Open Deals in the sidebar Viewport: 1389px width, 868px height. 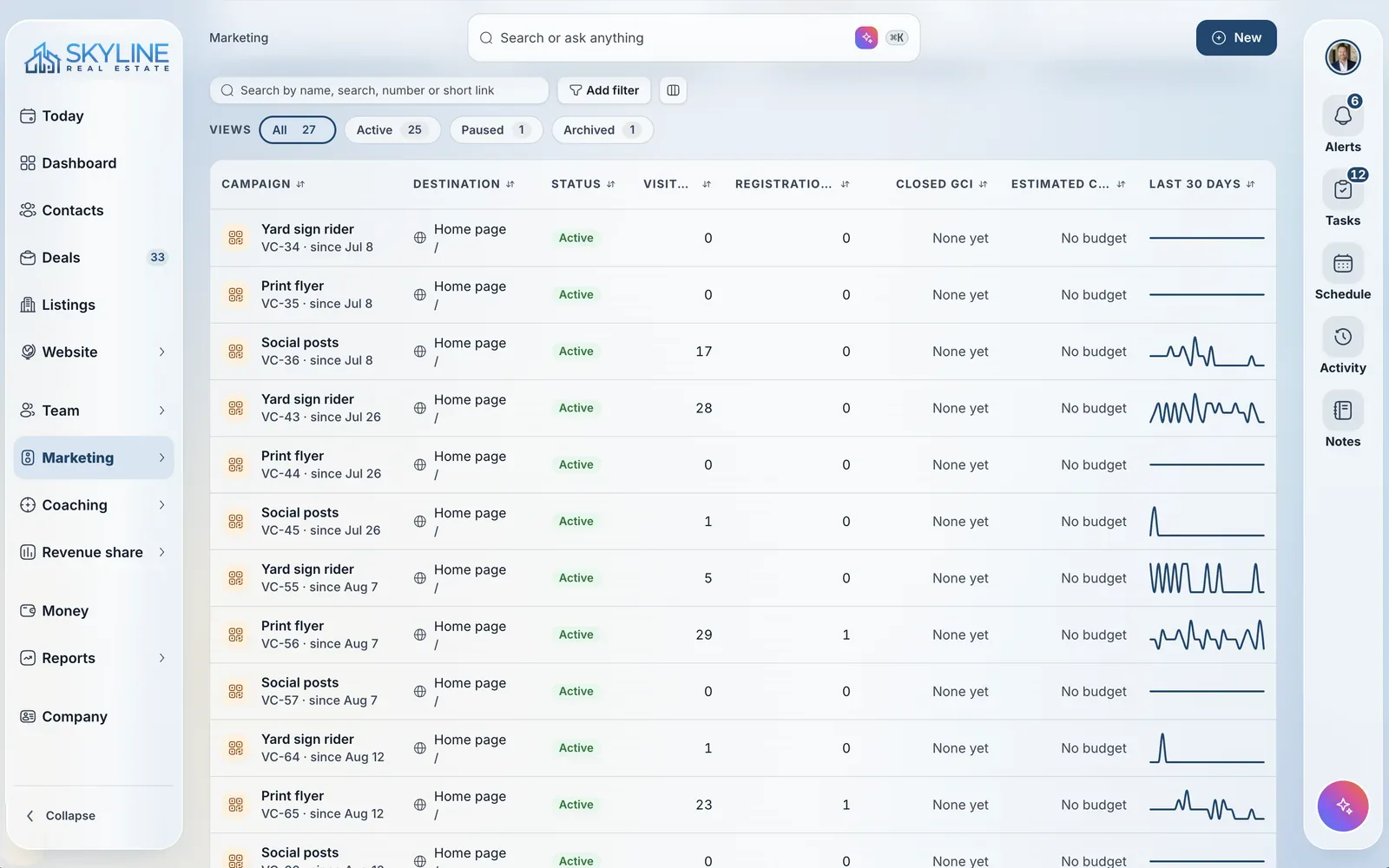coord(94,258)
